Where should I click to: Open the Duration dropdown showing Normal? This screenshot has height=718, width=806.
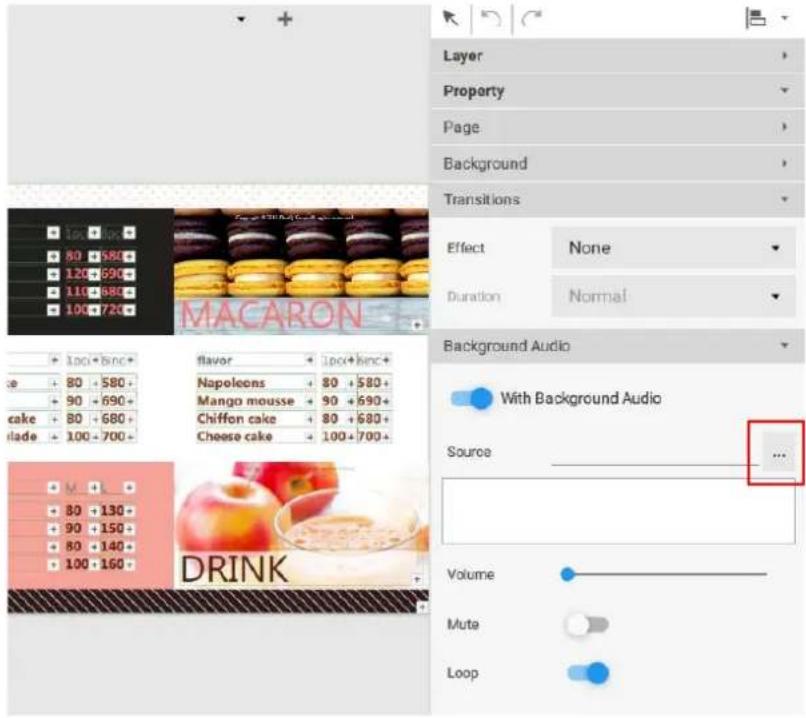[x=673, y=296]
